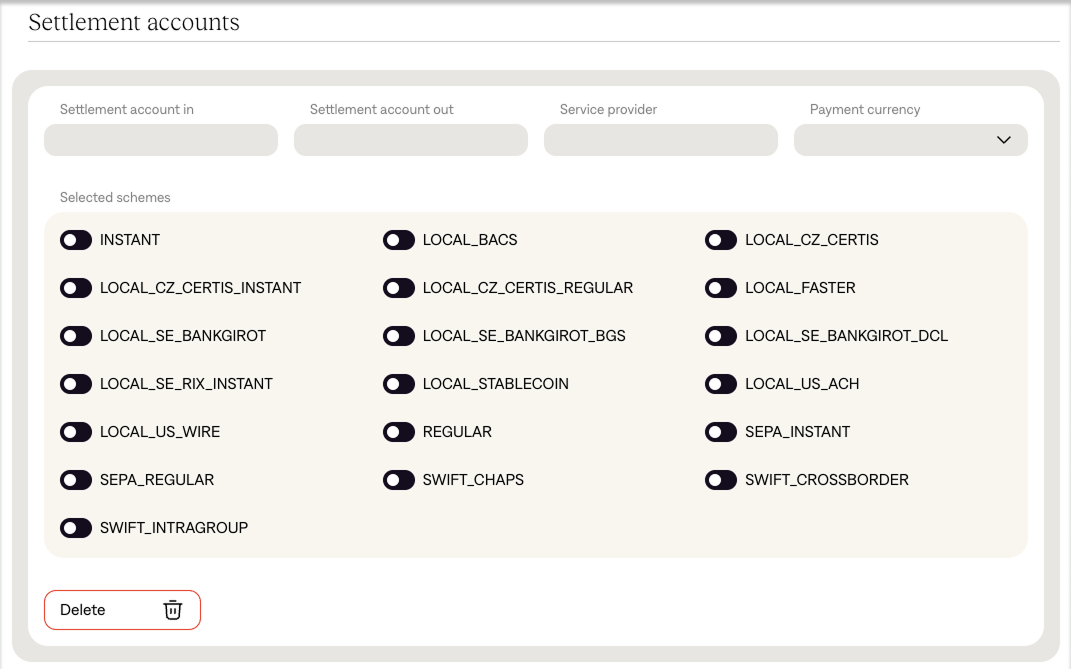Turn on the REGULAR scheme
Screen dimensions: 1071x669
(399, 432)
